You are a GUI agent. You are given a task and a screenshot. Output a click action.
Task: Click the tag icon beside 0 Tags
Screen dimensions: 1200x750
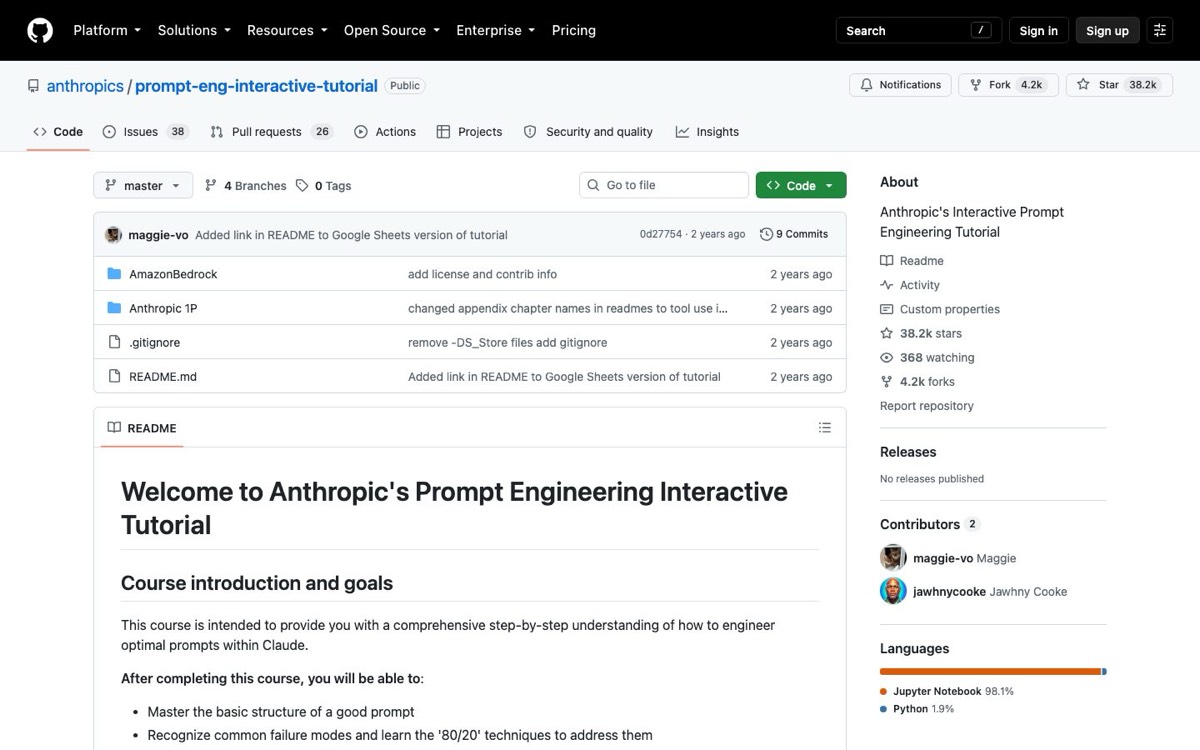pyautogui.click(x=302, y=185)
